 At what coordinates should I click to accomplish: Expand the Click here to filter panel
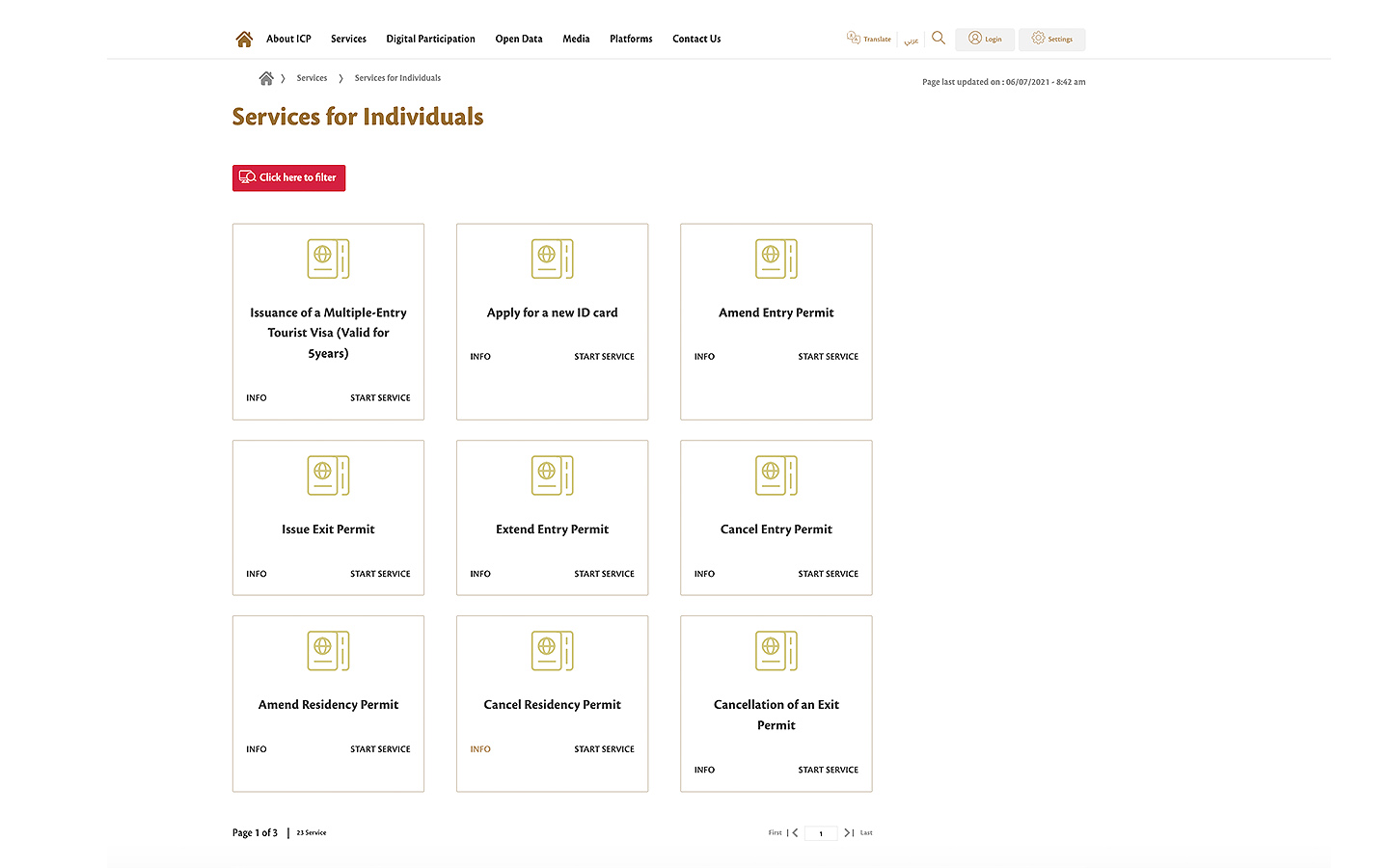click(288, 177)
